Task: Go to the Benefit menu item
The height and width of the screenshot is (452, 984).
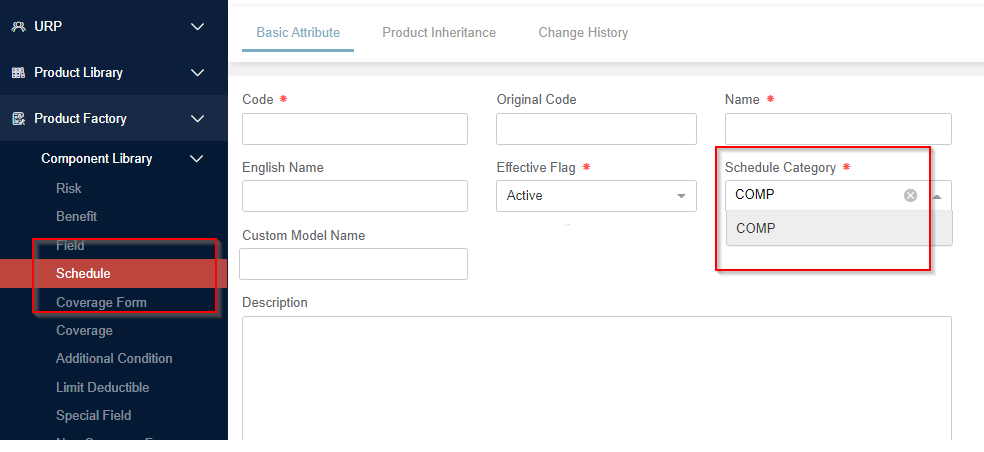Action: (76, 216)
